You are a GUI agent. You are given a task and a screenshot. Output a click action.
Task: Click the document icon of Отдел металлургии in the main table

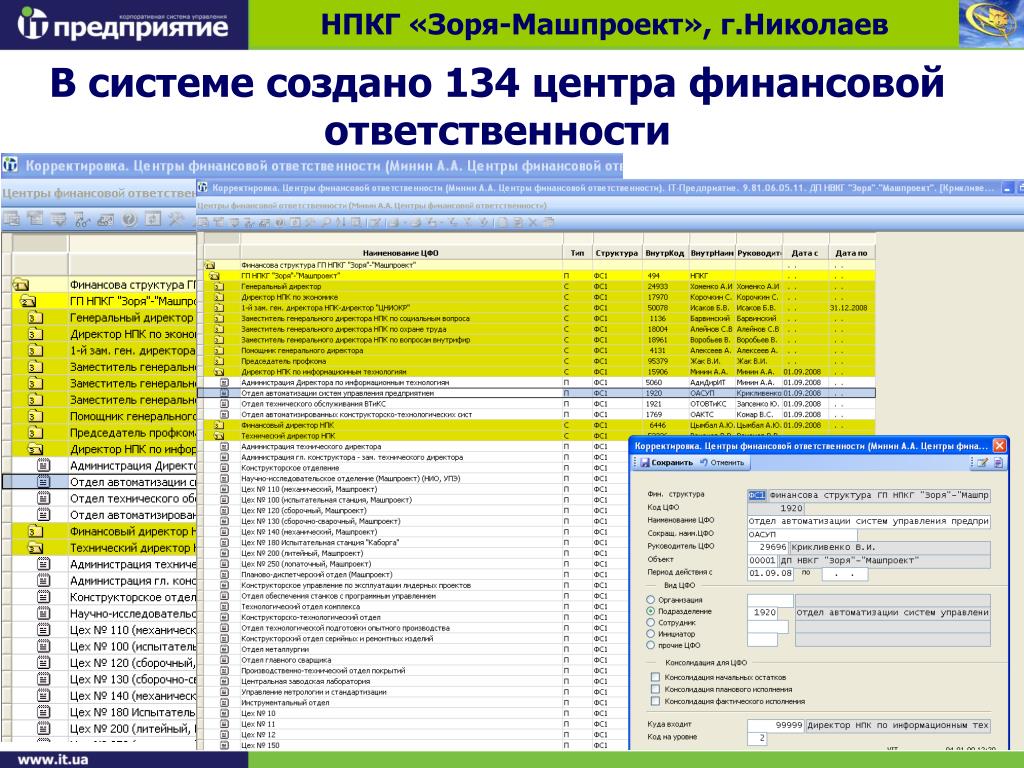pos(224,649)
